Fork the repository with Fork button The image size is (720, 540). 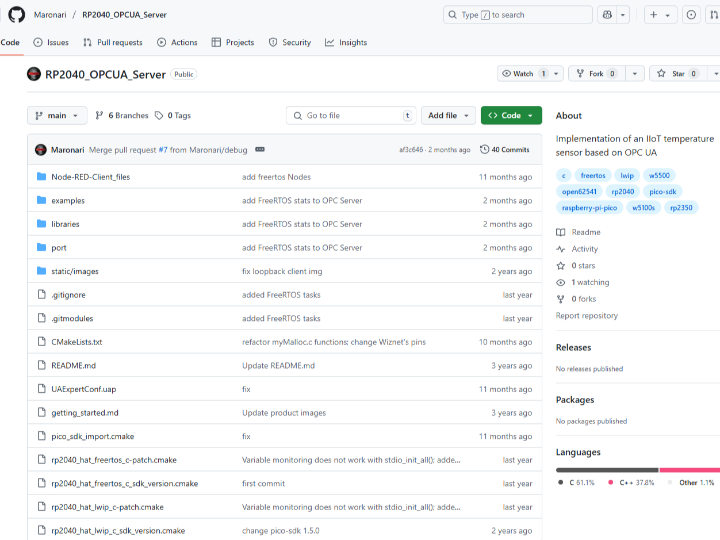(x=596, y=73)
